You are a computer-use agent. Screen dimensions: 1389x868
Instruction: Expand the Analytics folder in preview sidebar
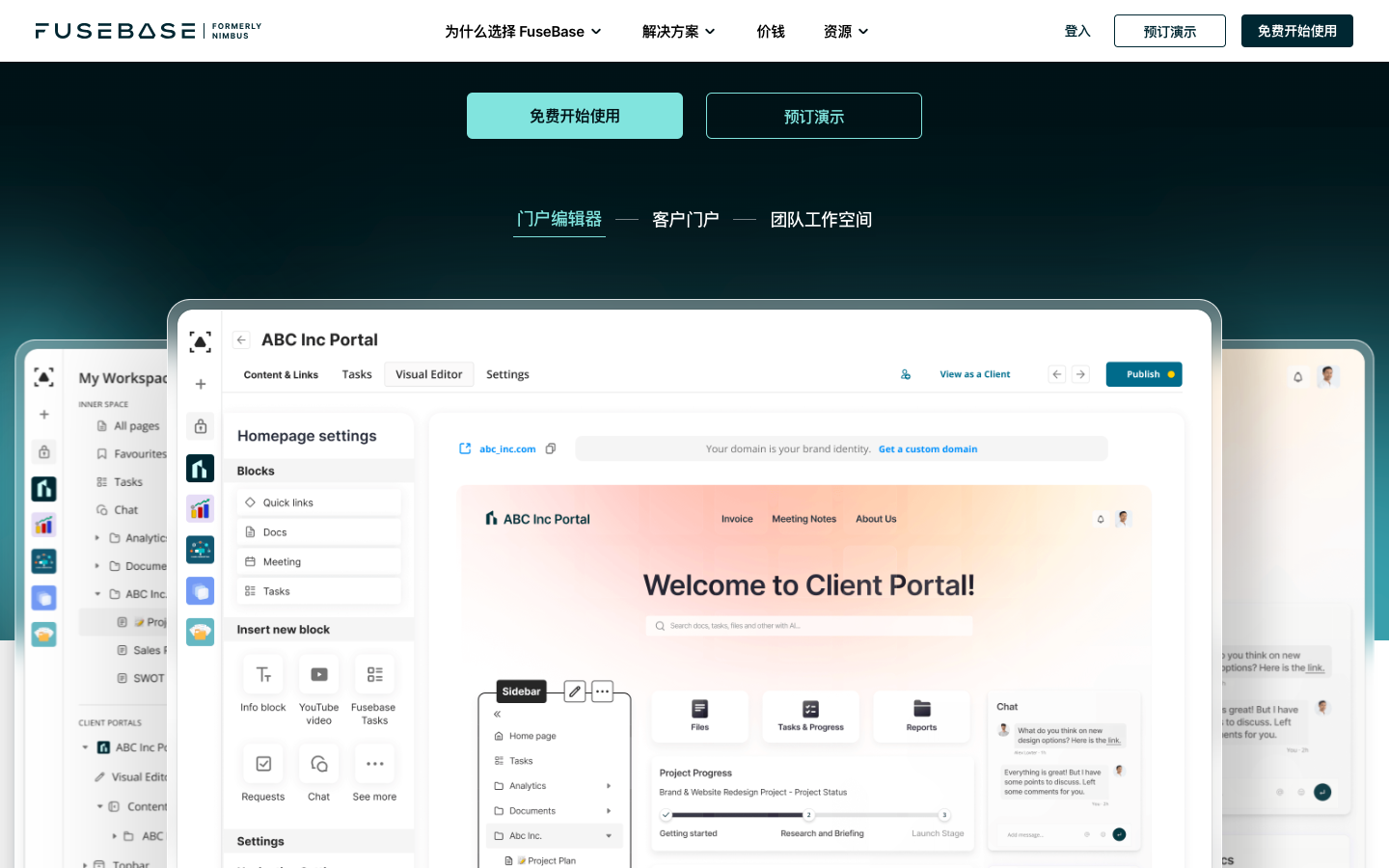click(x=609, y=786)
